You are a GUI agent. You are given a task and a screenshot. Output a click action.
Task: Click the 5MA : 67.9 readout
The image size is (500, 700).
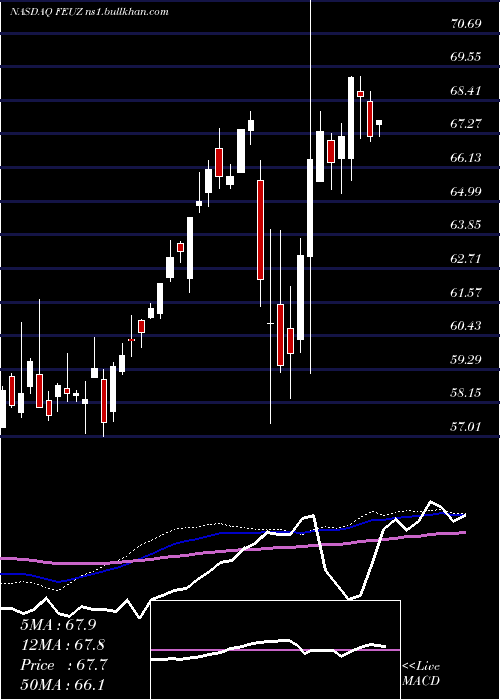(x=58, y=625)
